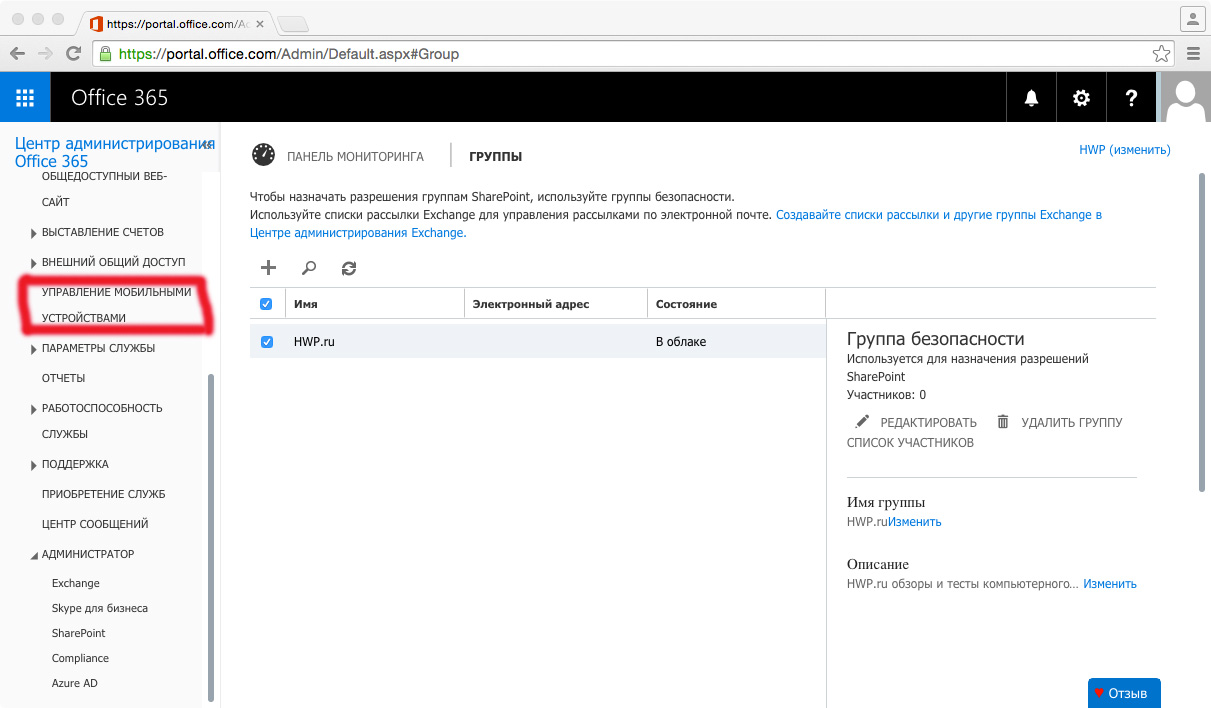Click УДАЛИТЬ ГРУППУ
This screenshot has height=708, width=1211.
point(1072,422)
